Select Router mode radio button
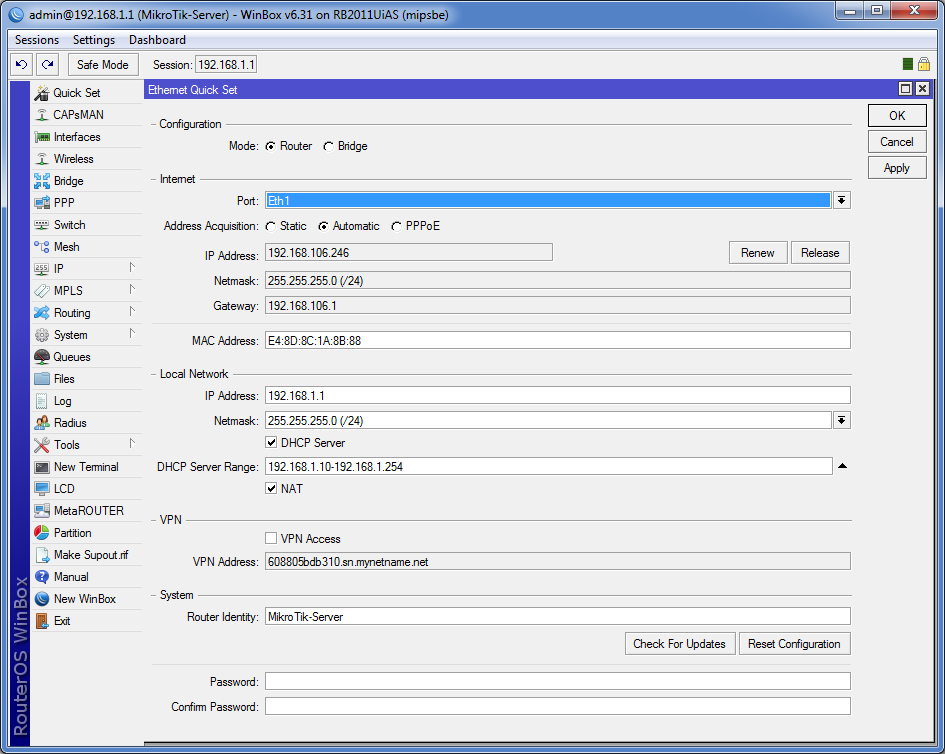This screenshot has height=754, width=945. (271, 146)
